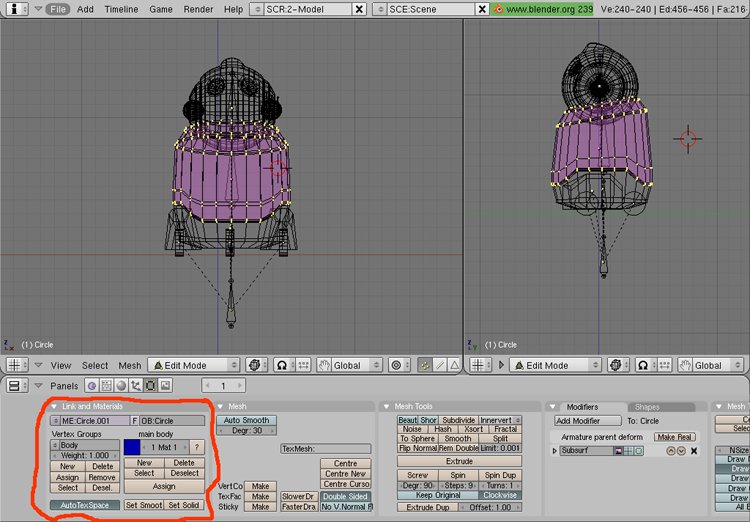Toggle Keep Original option
Viewport: 750px width, 522px height.
[438, 495]
